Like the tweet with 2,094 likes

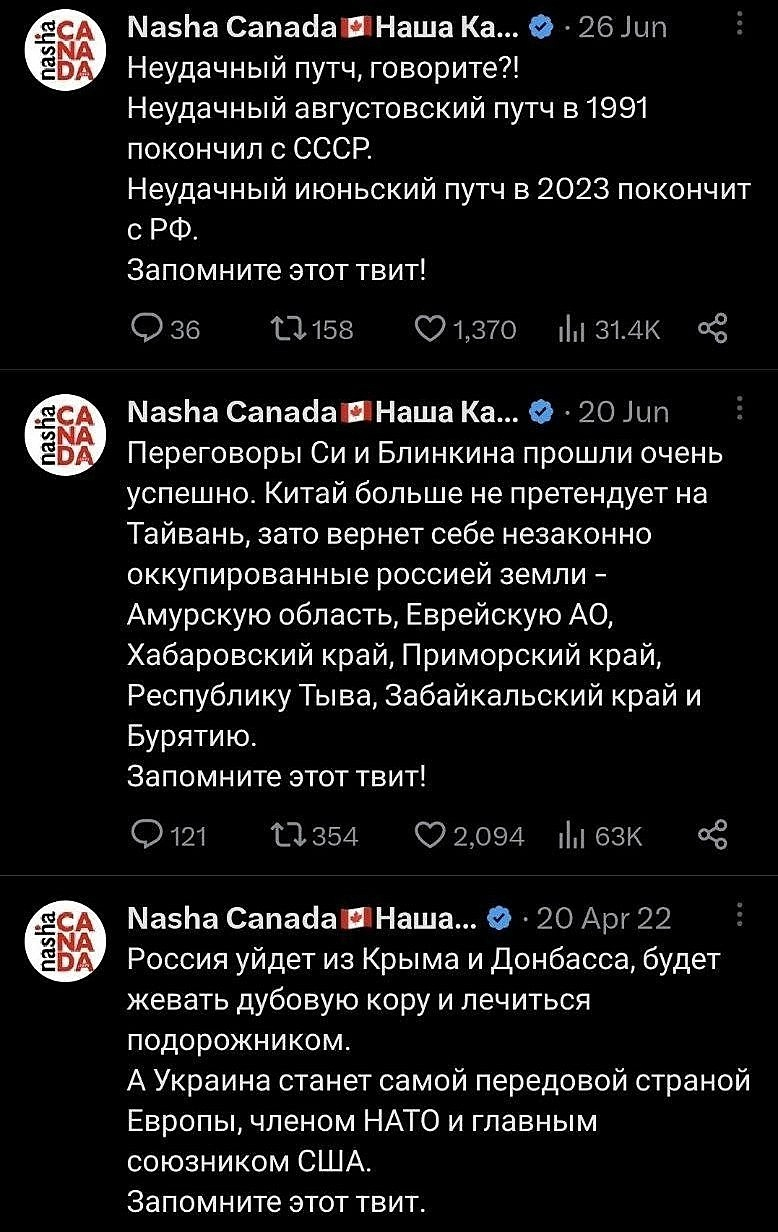(430, 835)
